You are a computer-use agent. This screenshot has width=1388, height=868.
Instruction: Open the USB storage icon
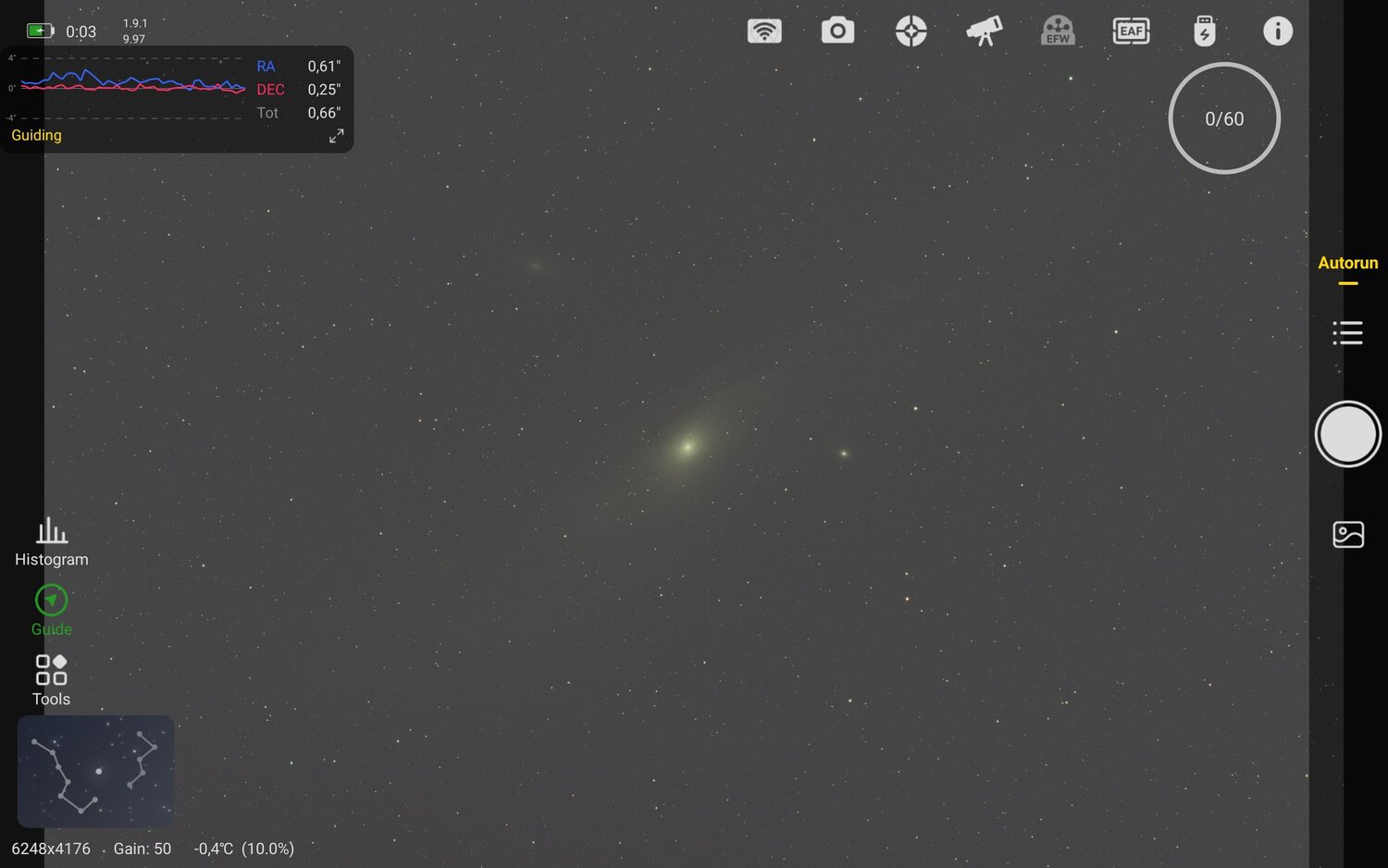point(1204,31)
